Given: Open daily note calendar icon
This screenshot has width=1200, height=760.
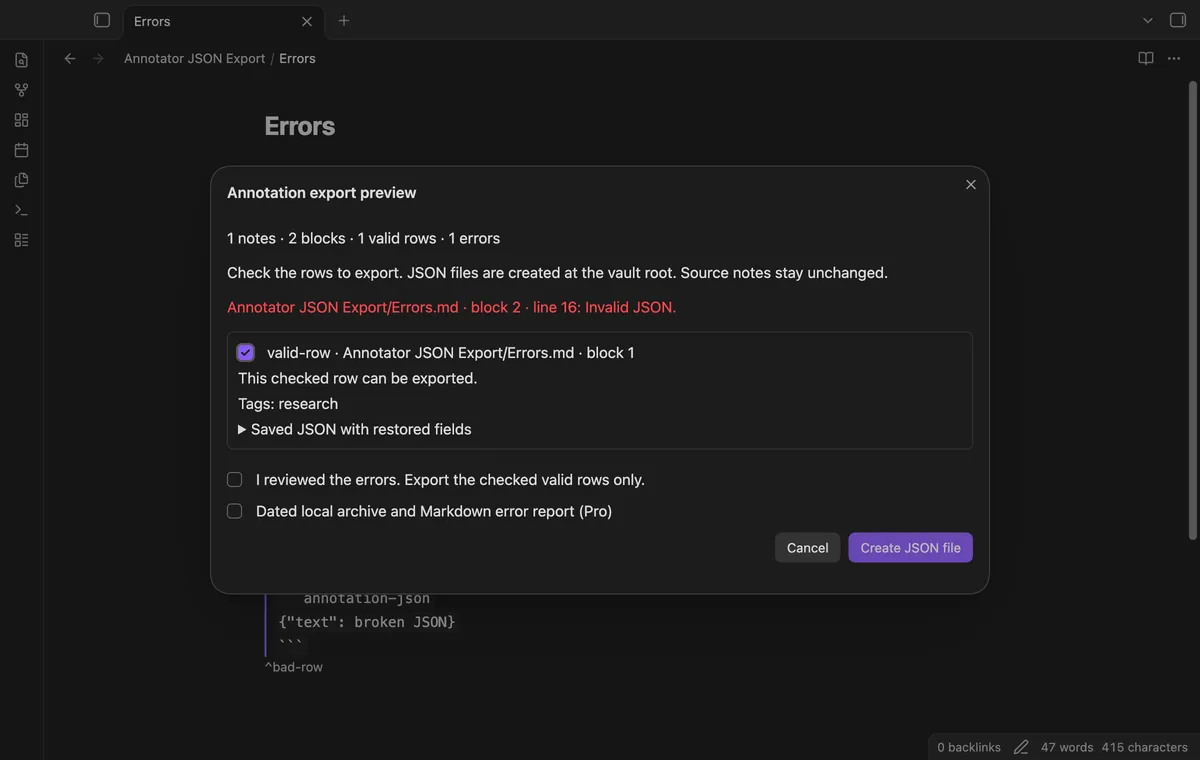Looking at the screenshot, I should click(x=21, y=150).
